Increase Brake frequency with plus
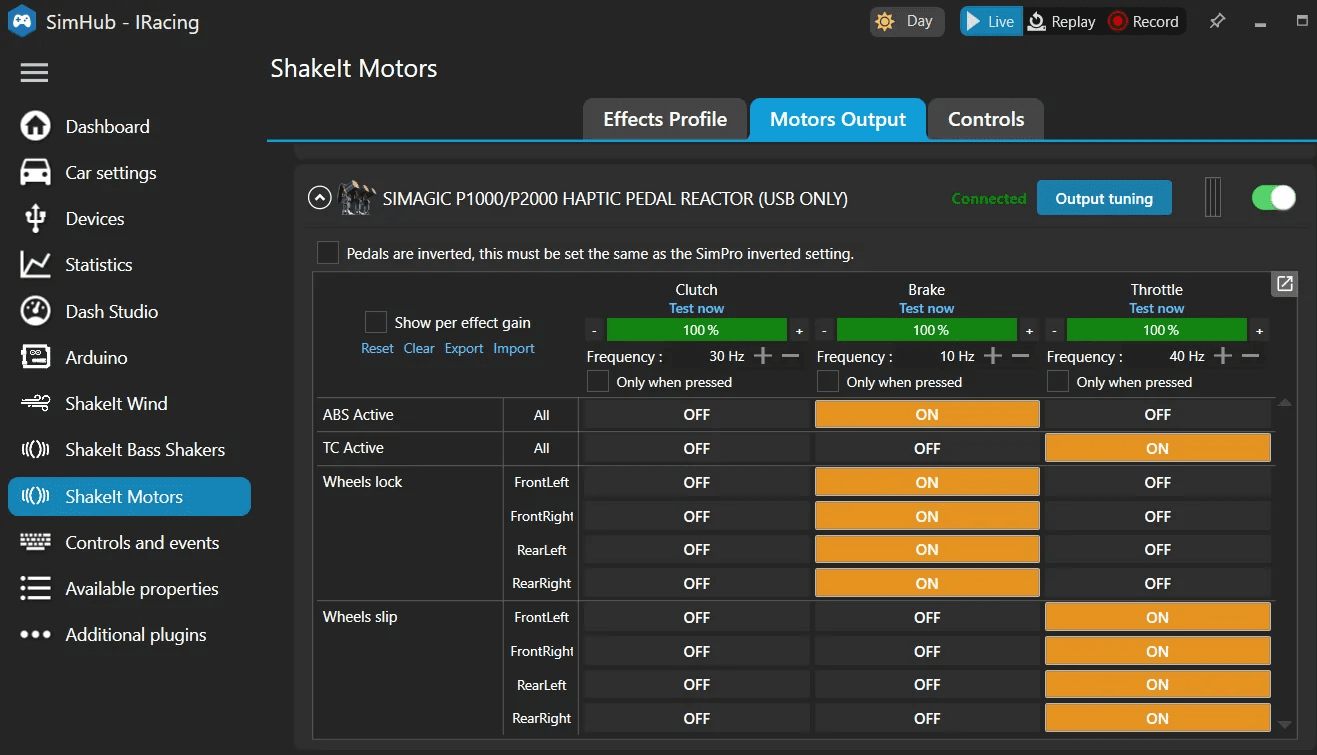The image size is (1317, 755). [993, 356]
